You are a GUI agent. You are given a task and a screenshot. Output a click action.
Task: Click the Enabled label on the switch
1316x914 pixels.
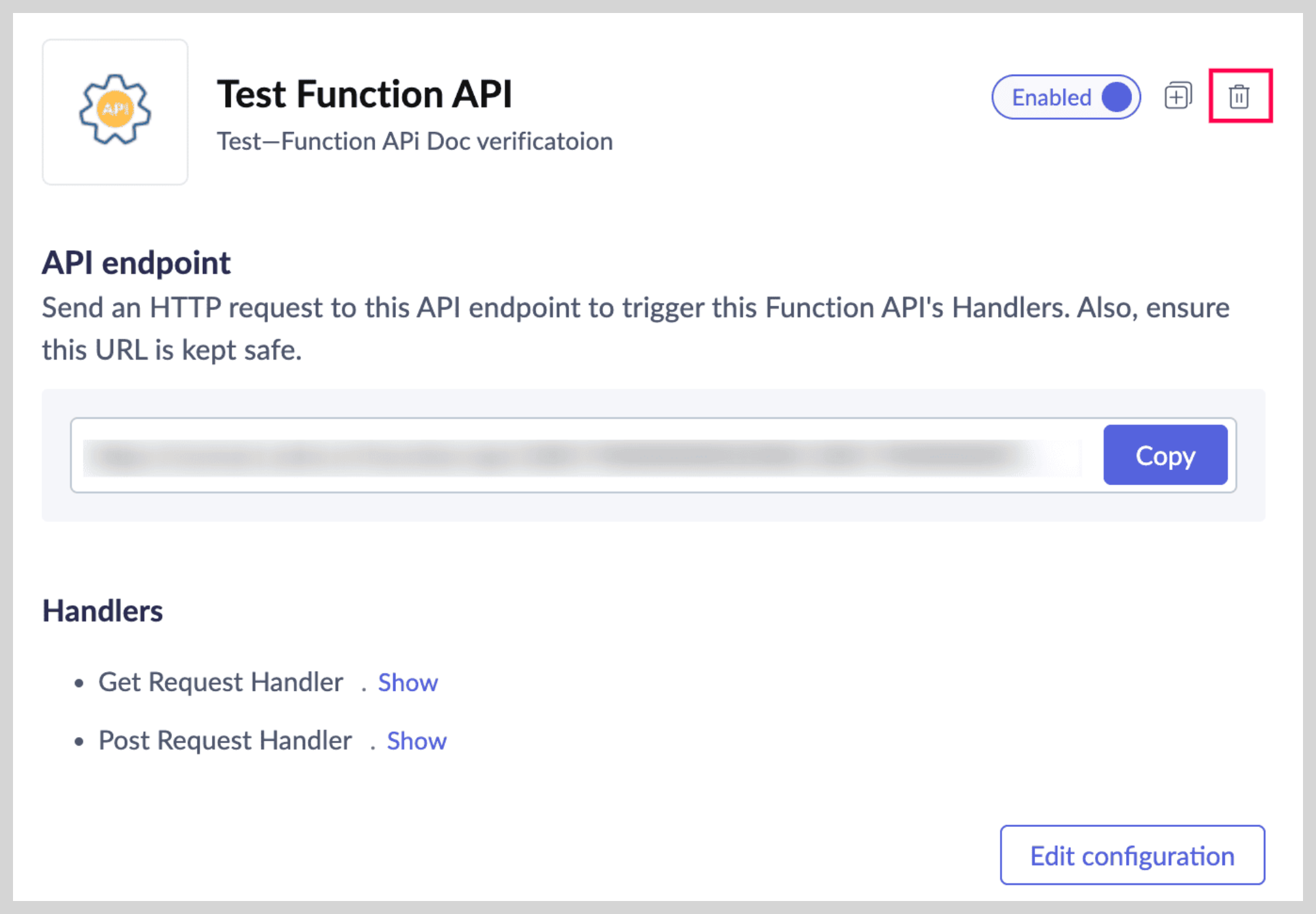click(1051, 98)
